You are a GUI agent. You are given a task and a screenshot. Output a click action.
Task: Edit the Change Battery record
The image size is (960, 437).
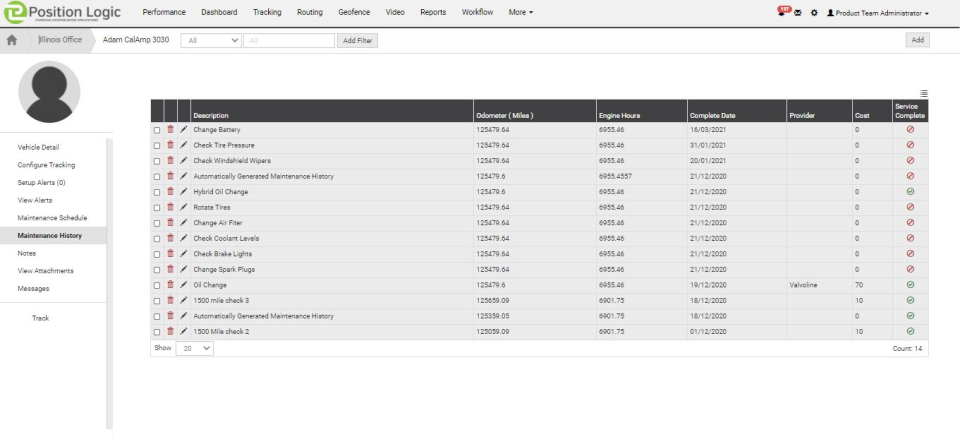point(184,130)
